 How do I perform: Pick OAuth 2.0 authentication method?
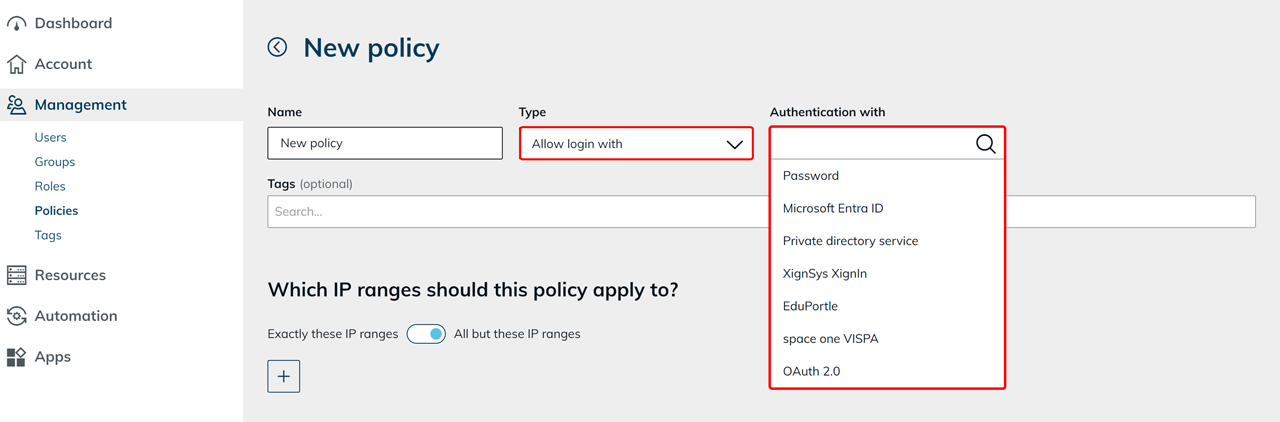[811, 371]
